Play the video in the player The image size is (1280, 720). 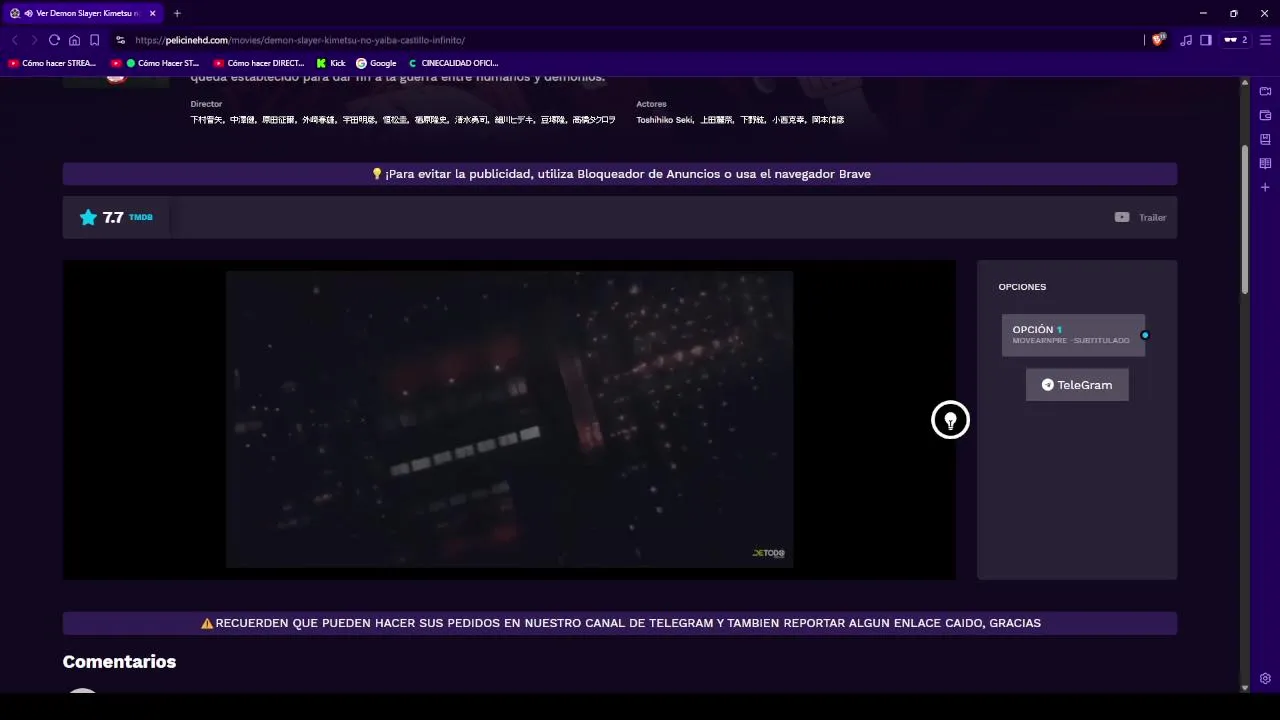pos(509,419)
